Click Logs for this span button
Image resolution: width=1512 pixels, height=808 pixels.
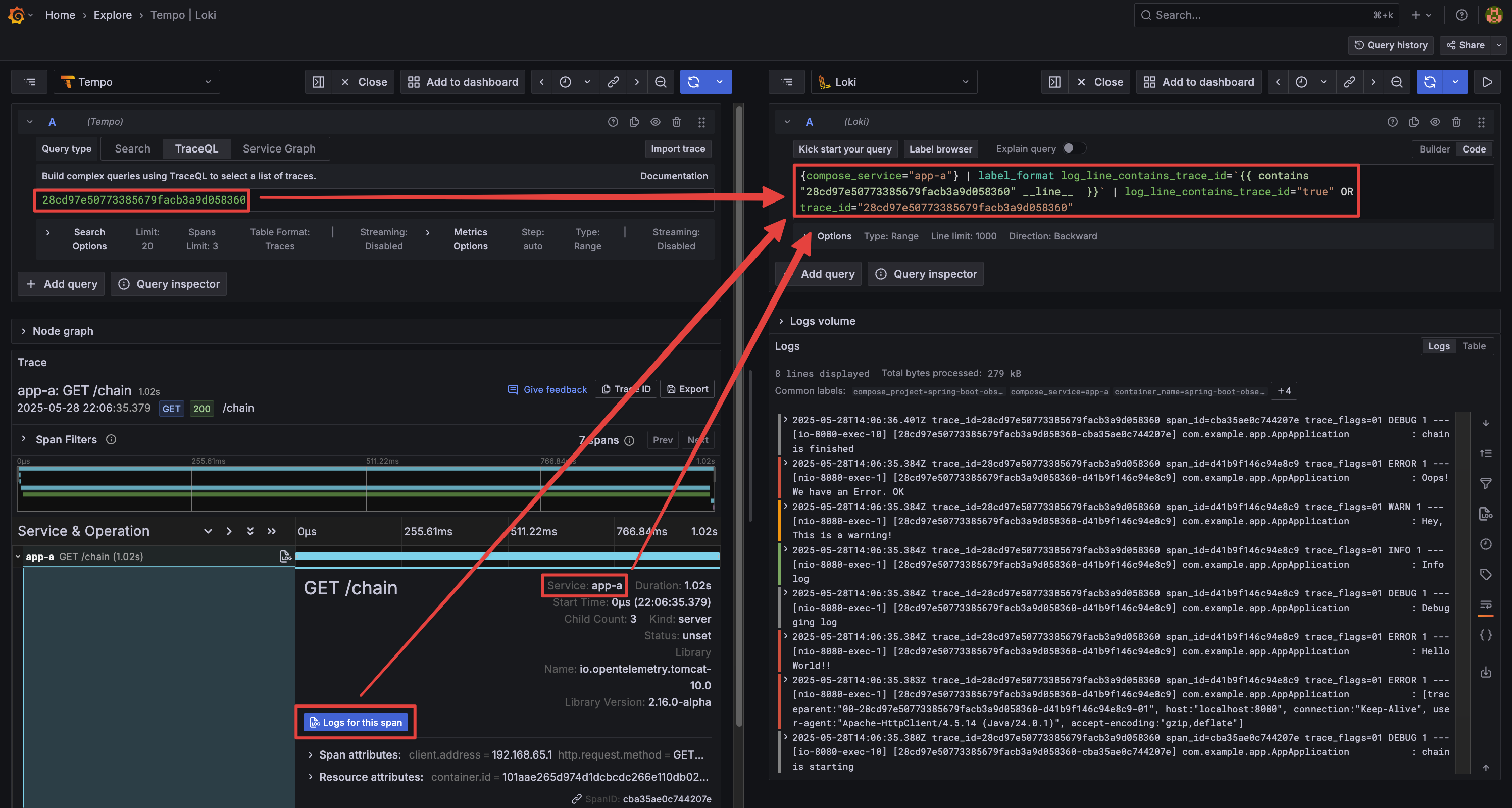(356, 722)
